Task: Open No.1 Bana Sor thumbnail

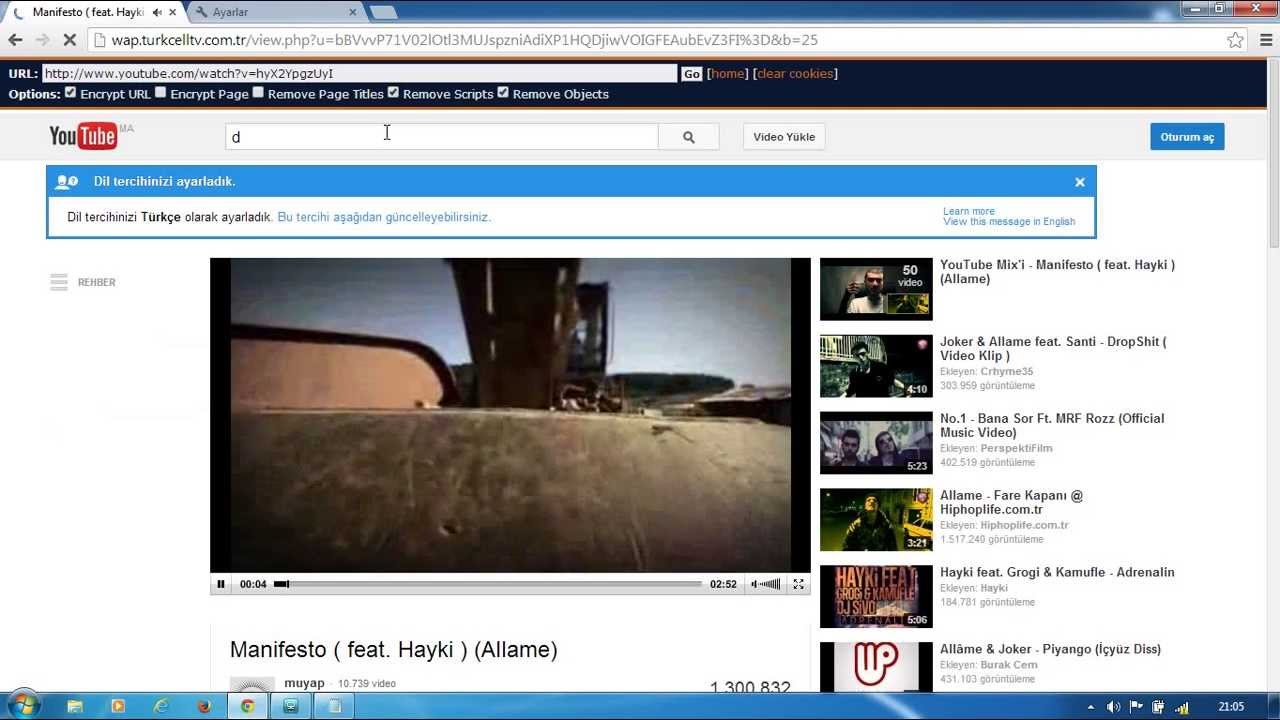Action: 876,443
